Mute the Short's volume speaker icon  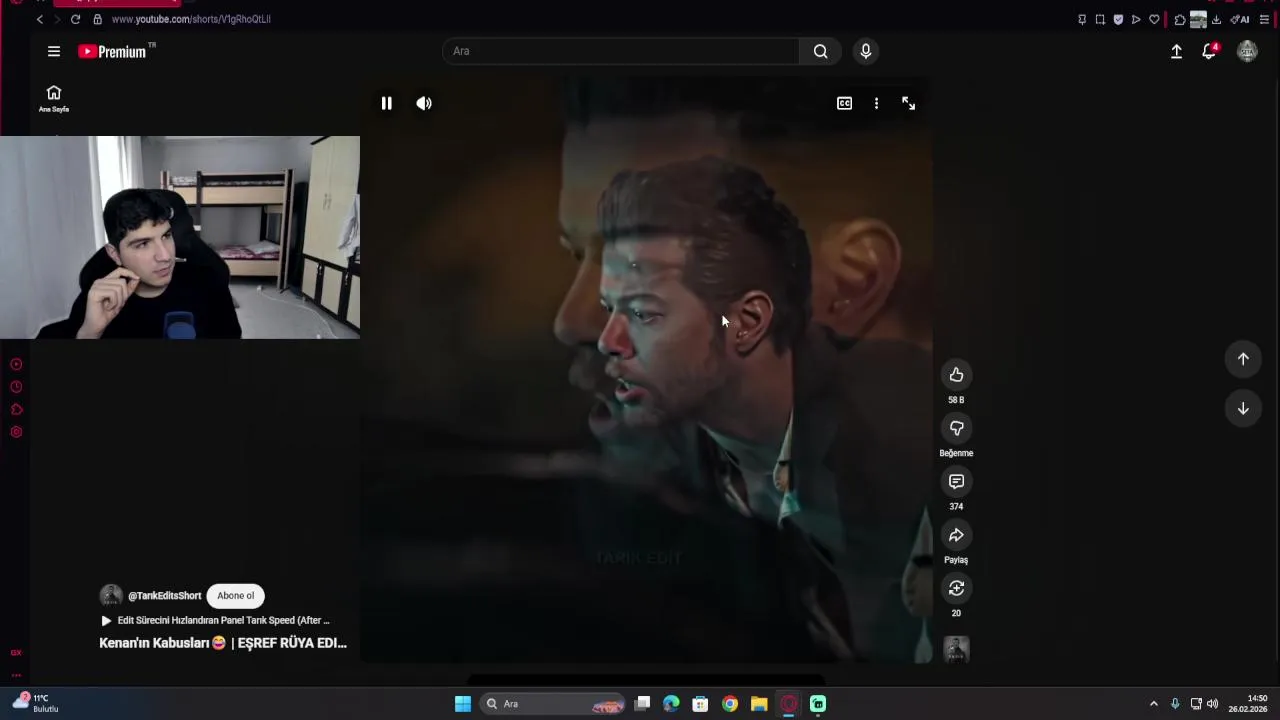click(x=424, y=103)
